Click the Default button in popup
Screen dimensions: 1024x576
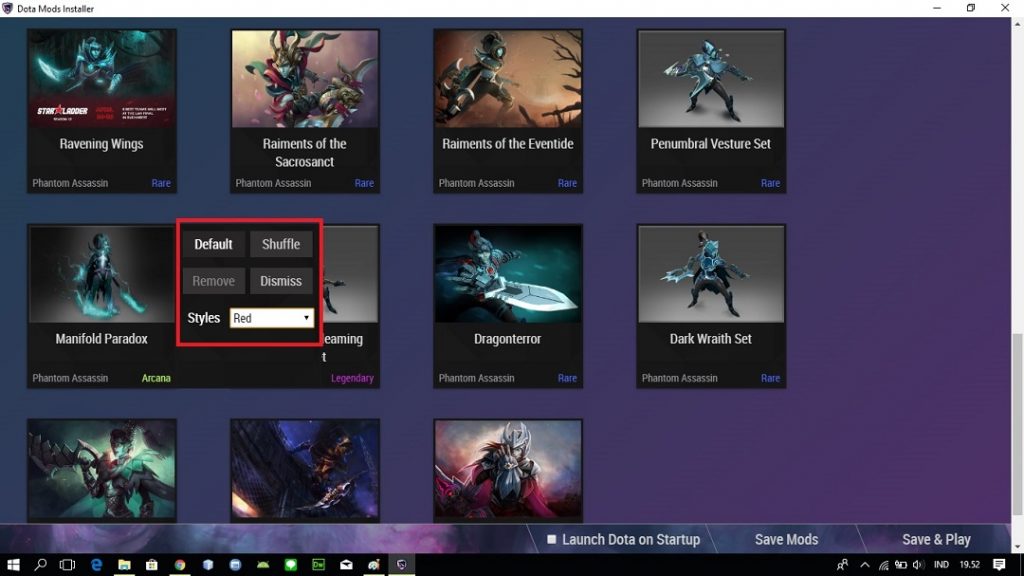coord(214,244)
